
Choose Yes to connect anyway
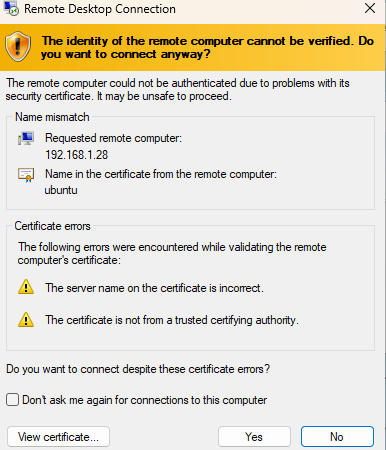(254, 437)
